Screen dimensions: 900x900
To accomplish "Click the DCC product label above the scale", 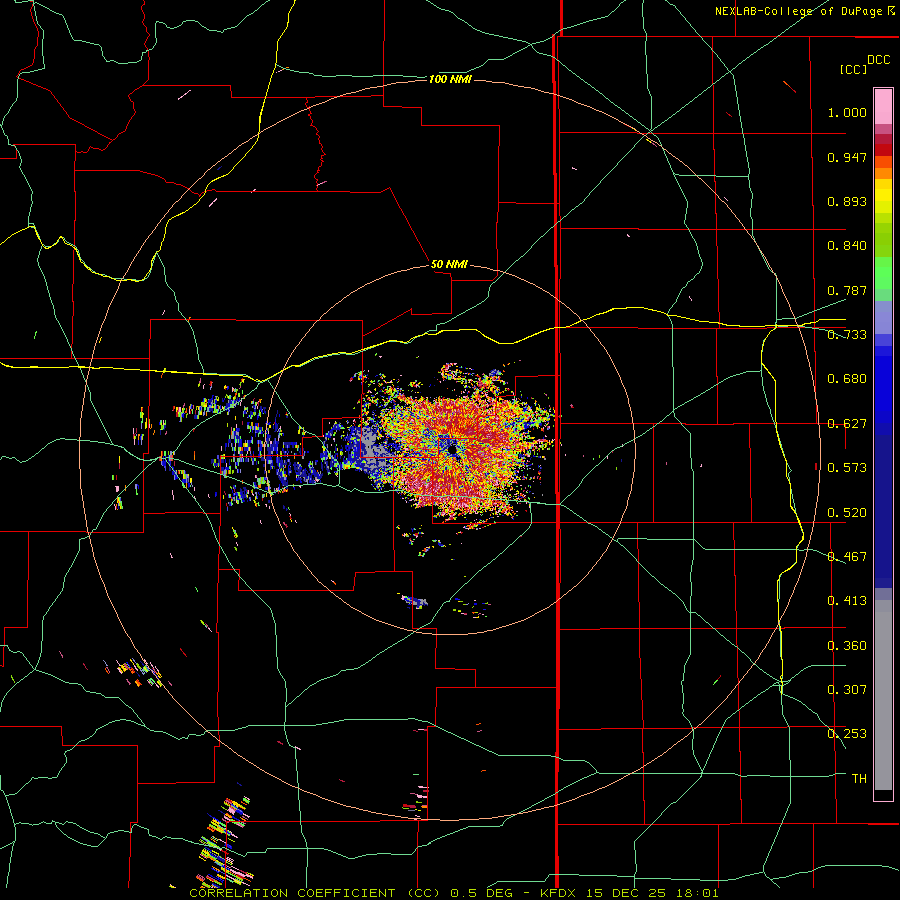I will tap(878, 60).
